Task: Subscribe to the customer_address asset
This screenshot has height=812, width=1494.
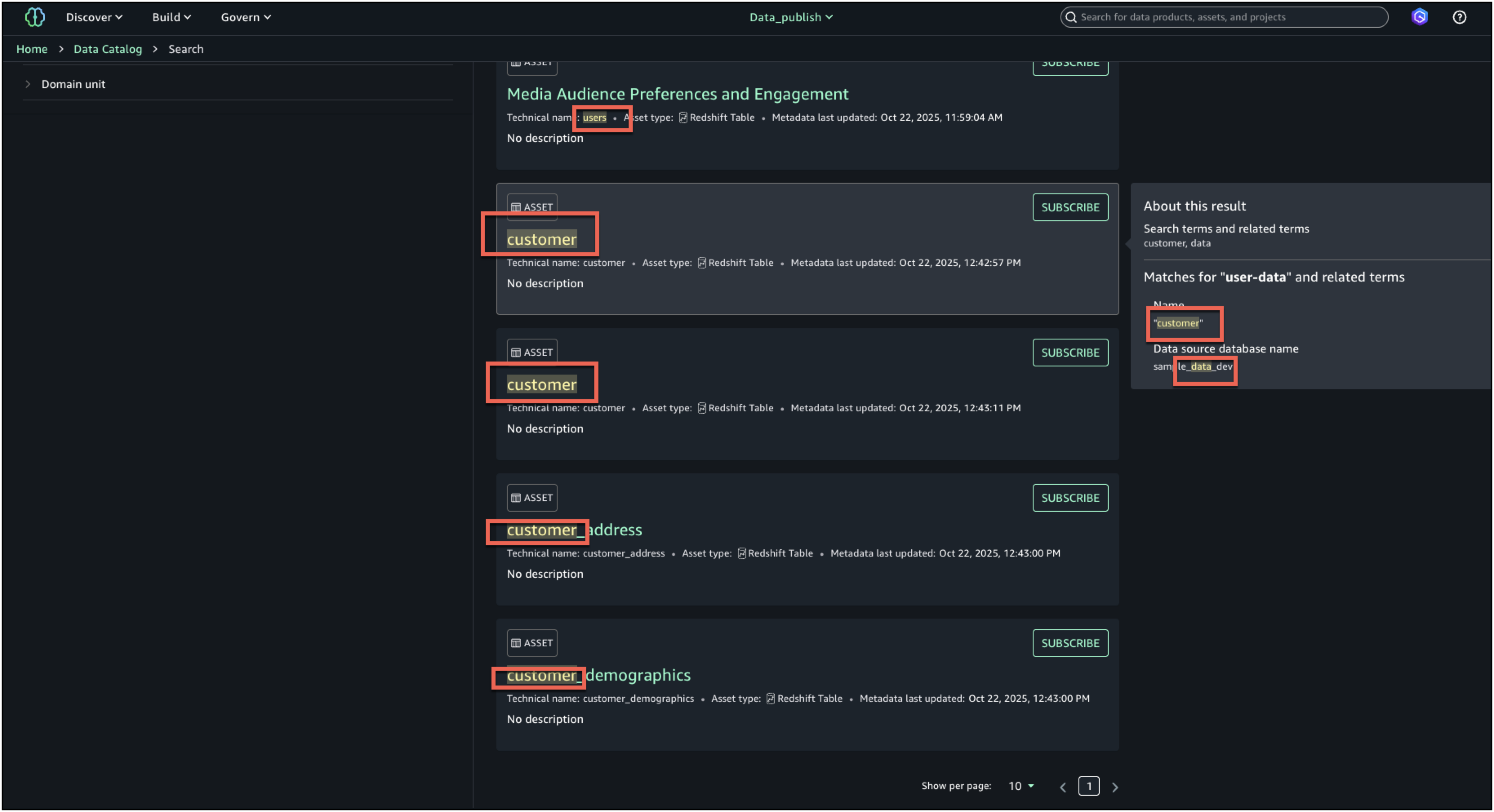Action: click(1069, 498)
